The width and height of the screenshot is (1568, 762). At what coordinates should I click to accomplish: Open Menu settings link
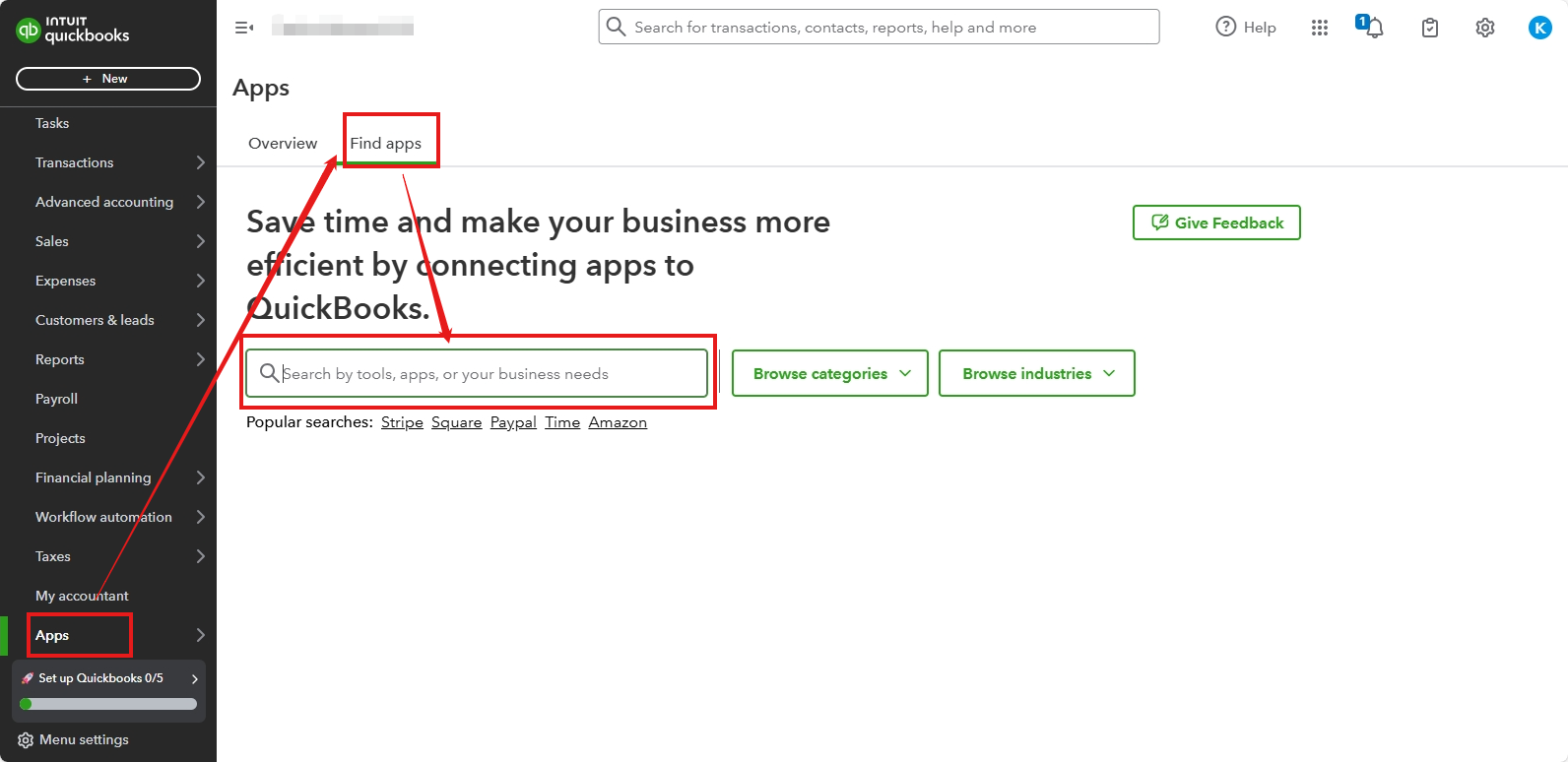click(84, 740)
